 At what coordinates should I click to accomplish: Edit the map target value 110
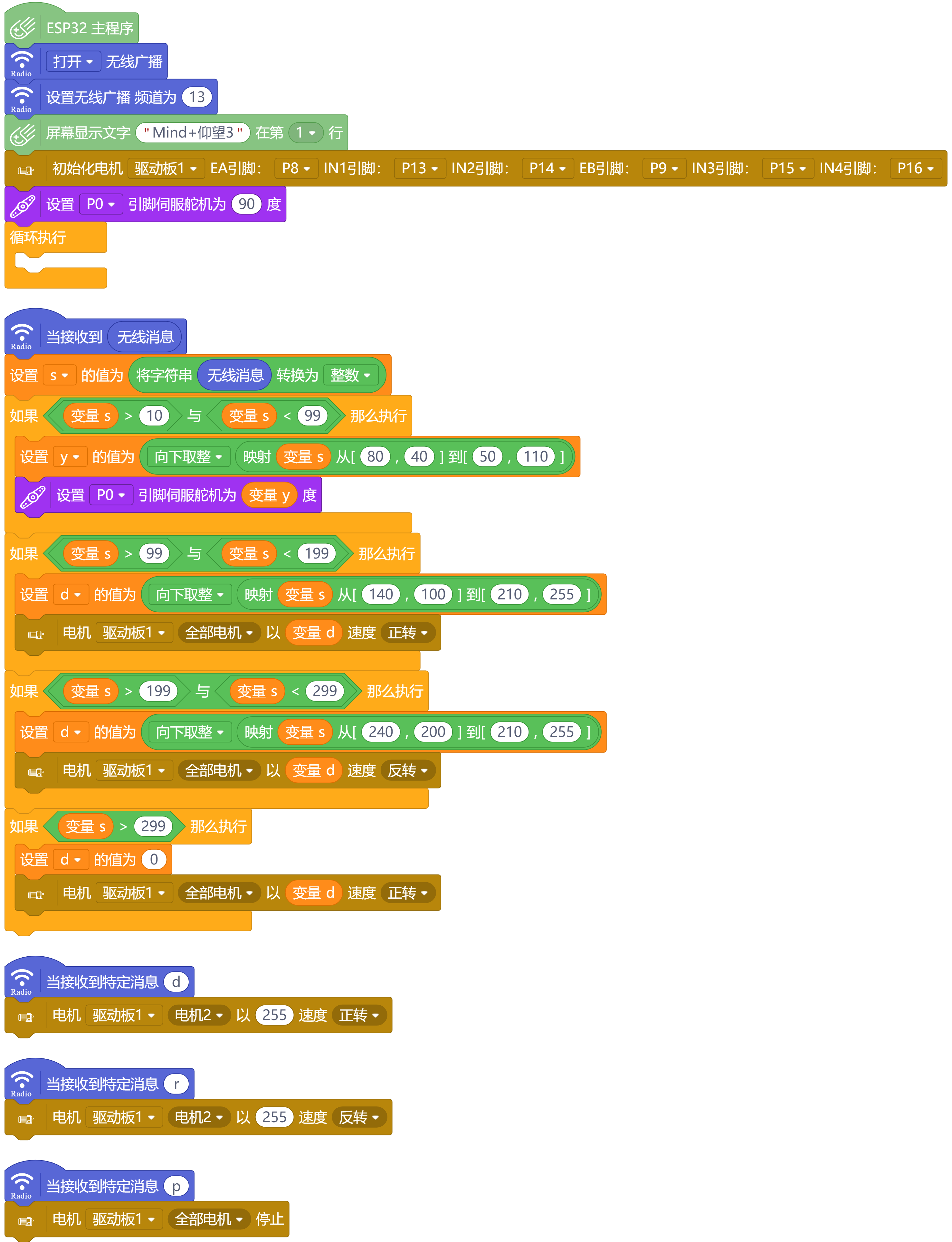tap(536, 457)
